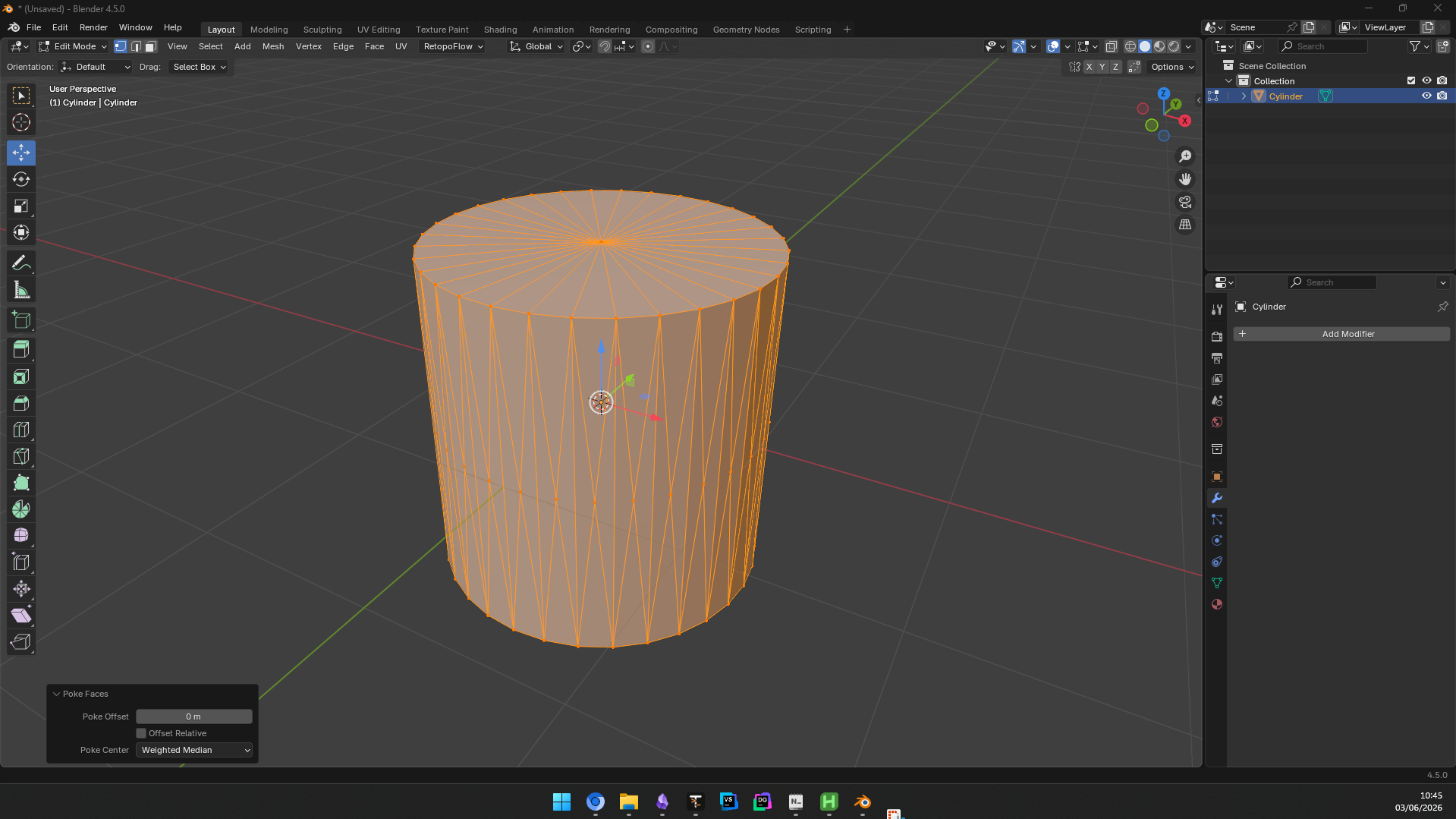Open the Edit Mode dropdown
Image resolution: width=1456 pixels, height=819 pixels.
[73, 46]
